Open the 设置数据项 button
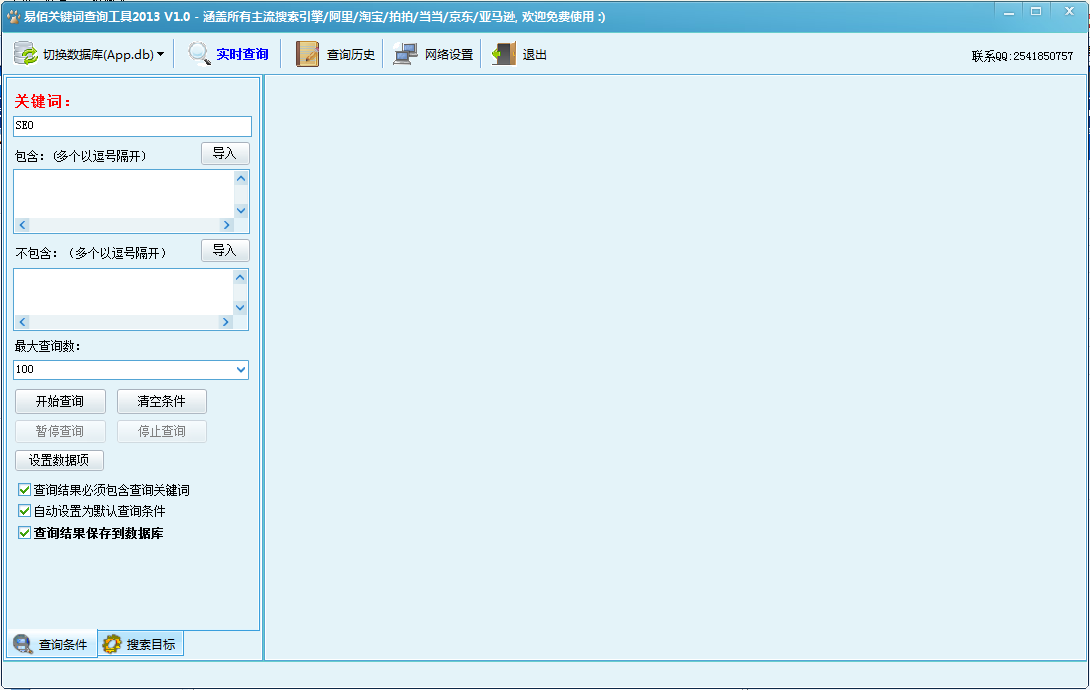The width and height of the screenshot is (1090, 690). (59, 460)
